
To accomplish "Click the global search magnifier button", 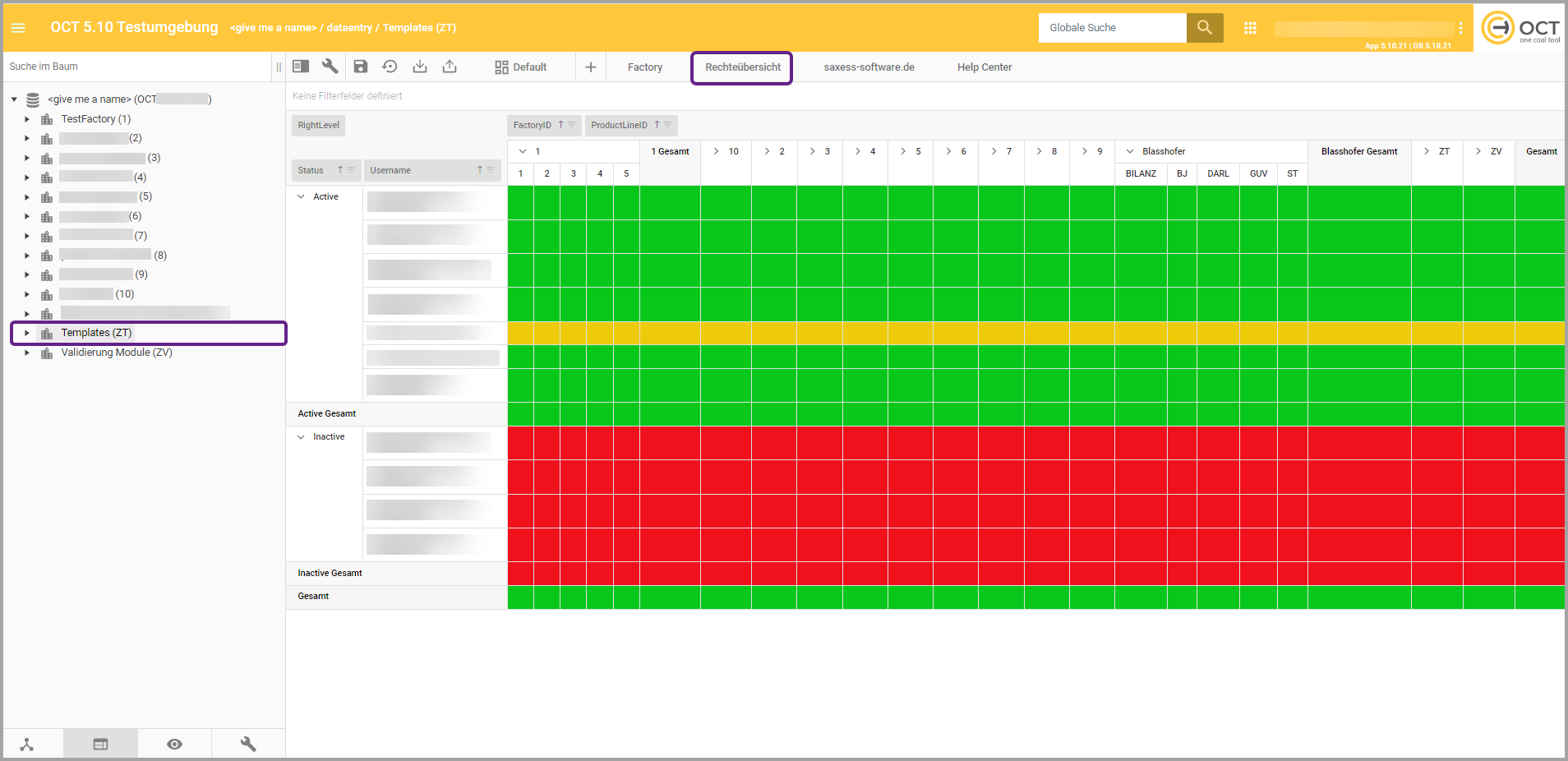I will click(x=1205, y=28).
